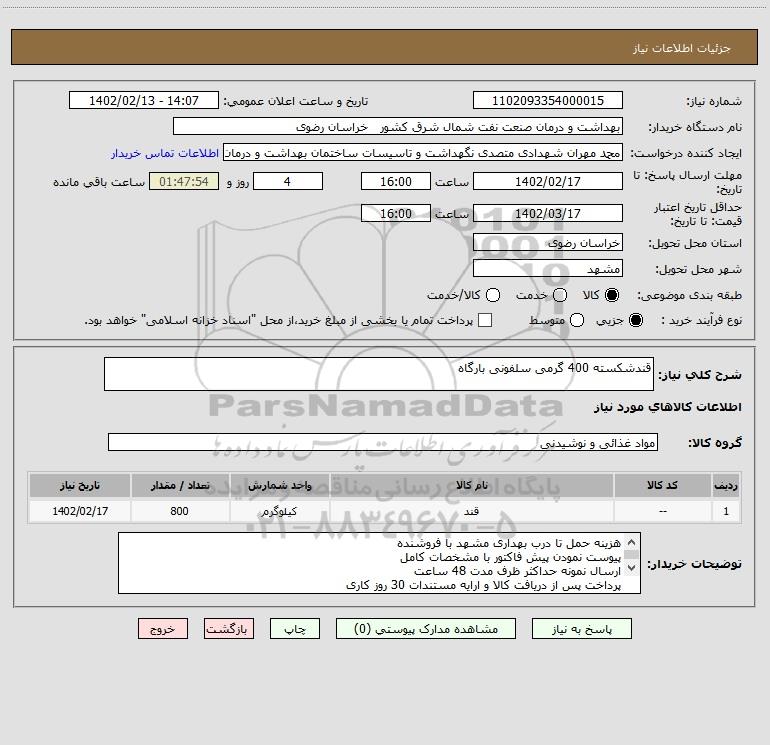Click the اطلاعات کالاهای مورد نیاز heading
Image resolution: width=770 pixels, height=745 pixels.
(x=668, y=407)
